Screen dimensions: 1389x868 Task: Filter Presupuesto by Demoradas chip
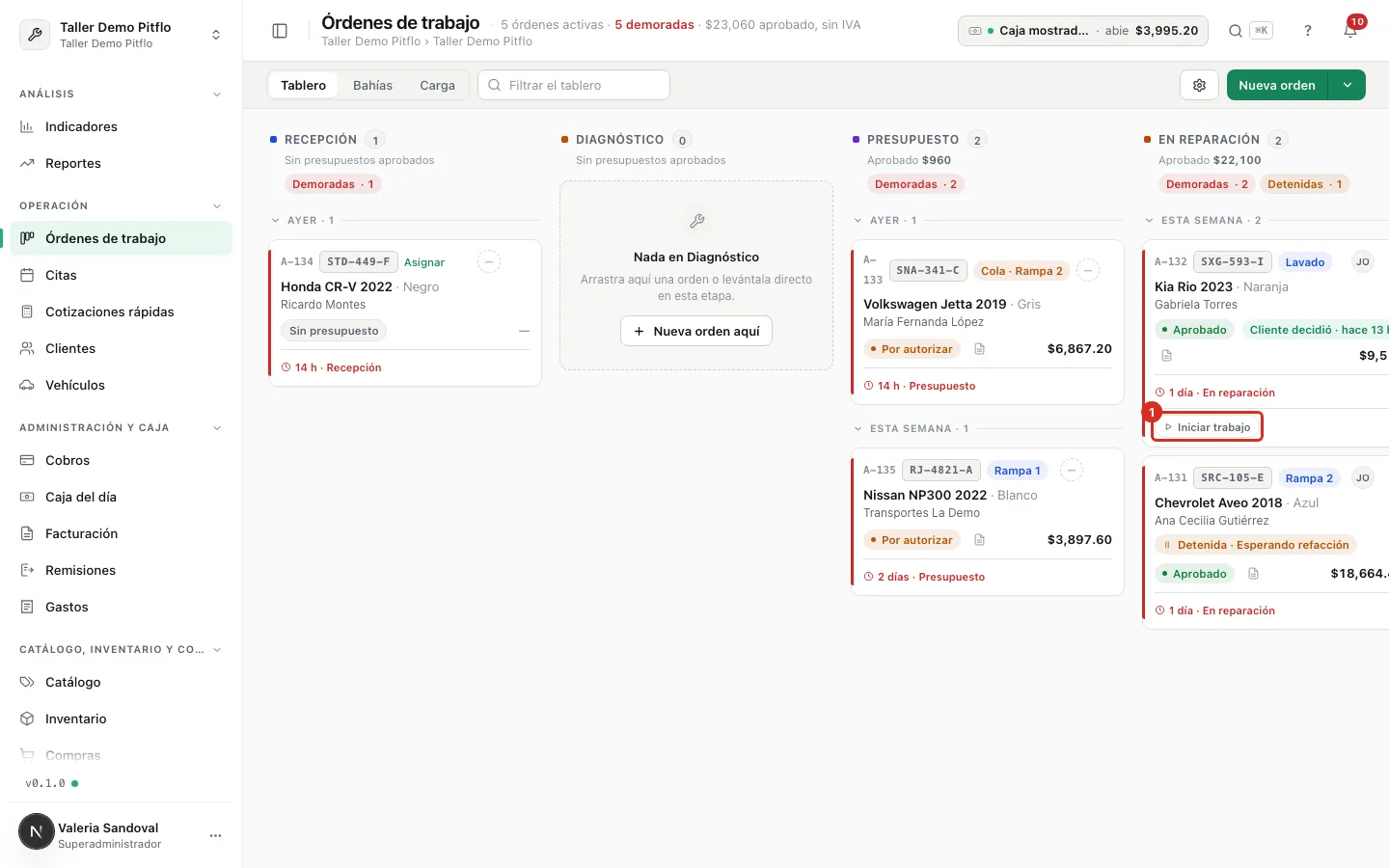[x=915, y=184]
